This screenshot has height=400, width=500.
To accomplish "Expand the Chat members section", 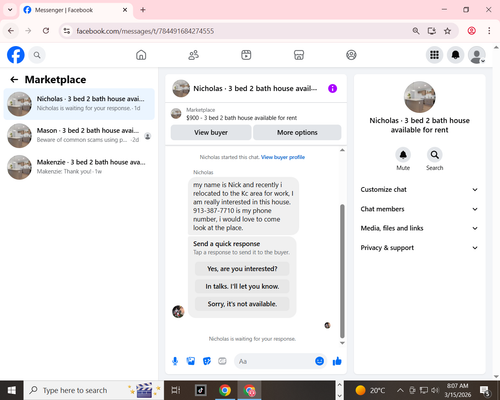I will [x=419, y=209].
